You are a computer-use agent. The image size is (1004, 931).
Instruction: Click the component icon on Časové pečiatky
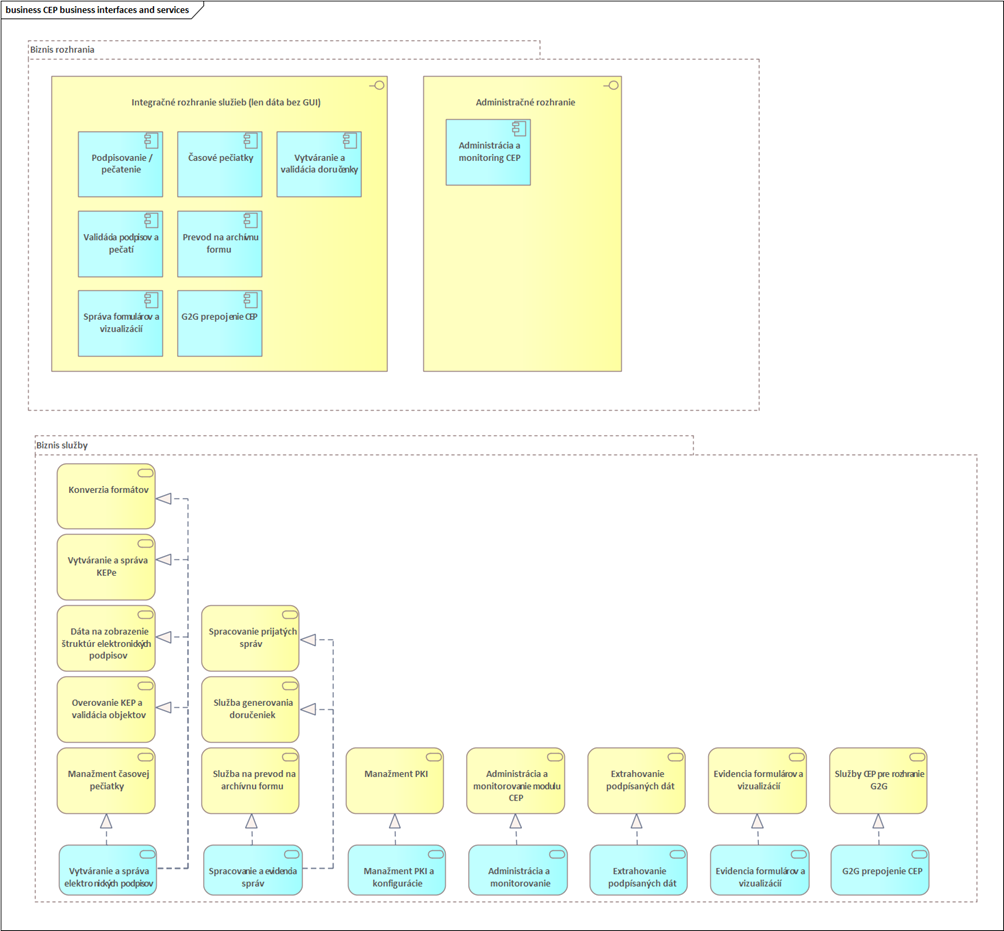250,140
